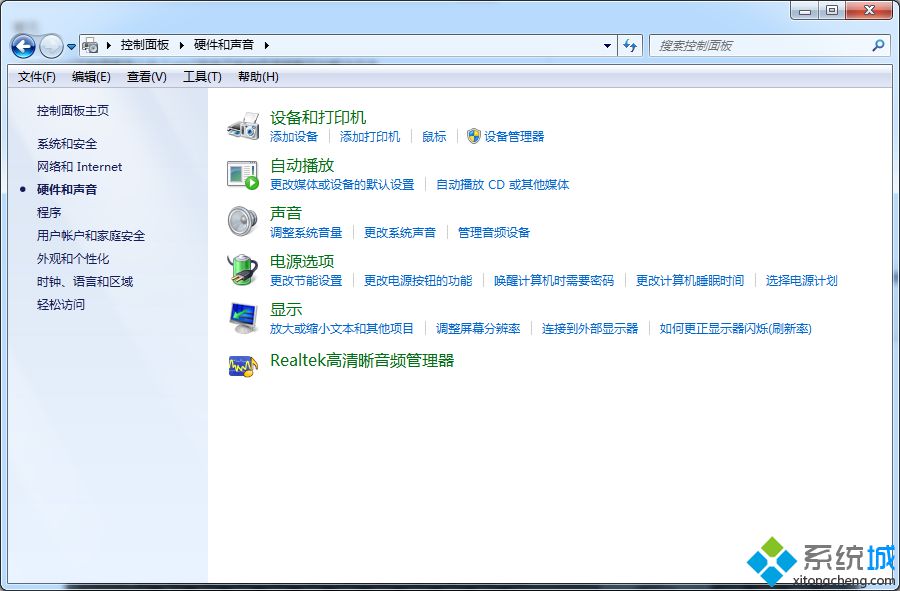Open 外观和个性化 in the sidebar
Screen dimensions: 900x591
(x=73, y=258)
